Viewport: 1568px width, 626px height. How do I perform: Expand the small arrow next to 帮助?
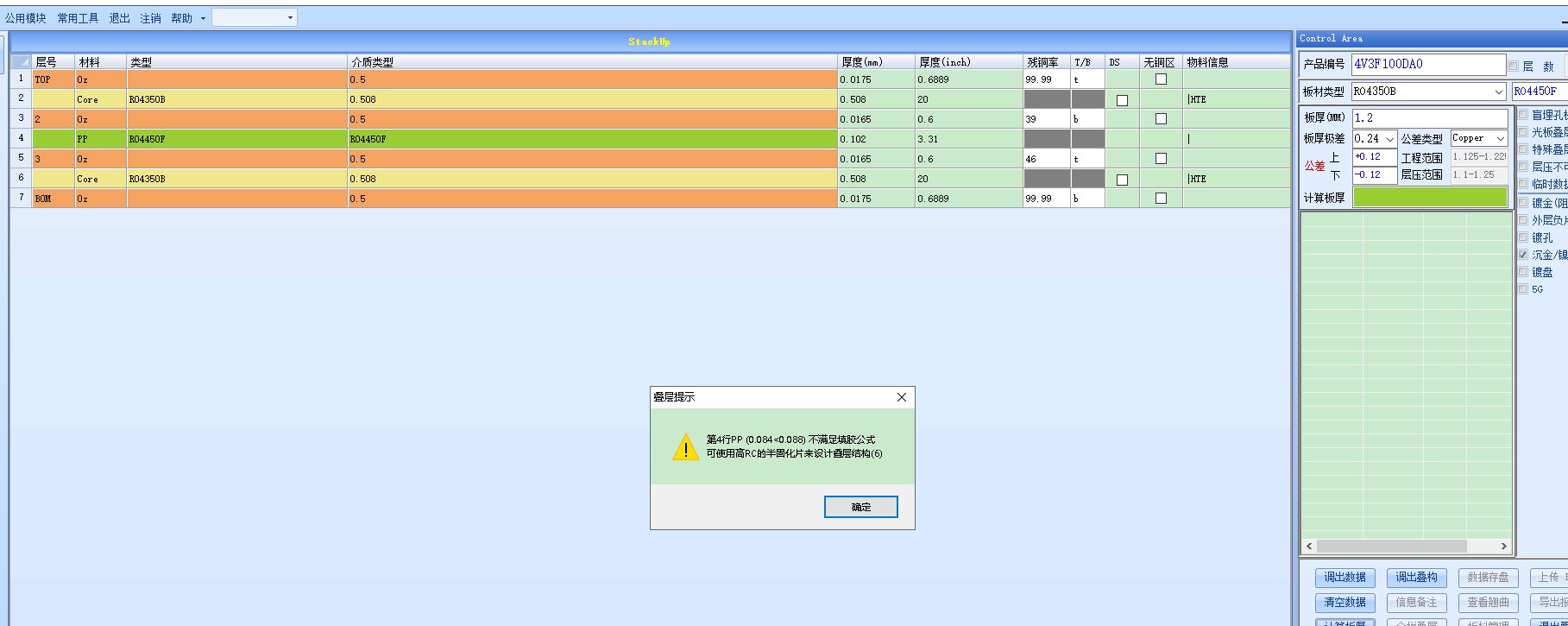click(x=203, y=18)
